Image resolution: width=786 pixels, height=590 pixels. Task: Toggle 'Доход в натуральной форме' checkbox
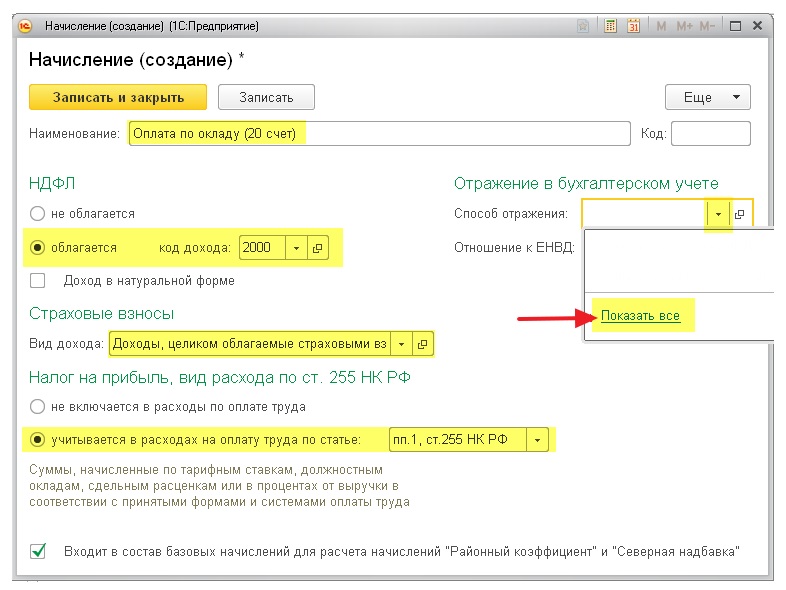click(x=38, y=281)
